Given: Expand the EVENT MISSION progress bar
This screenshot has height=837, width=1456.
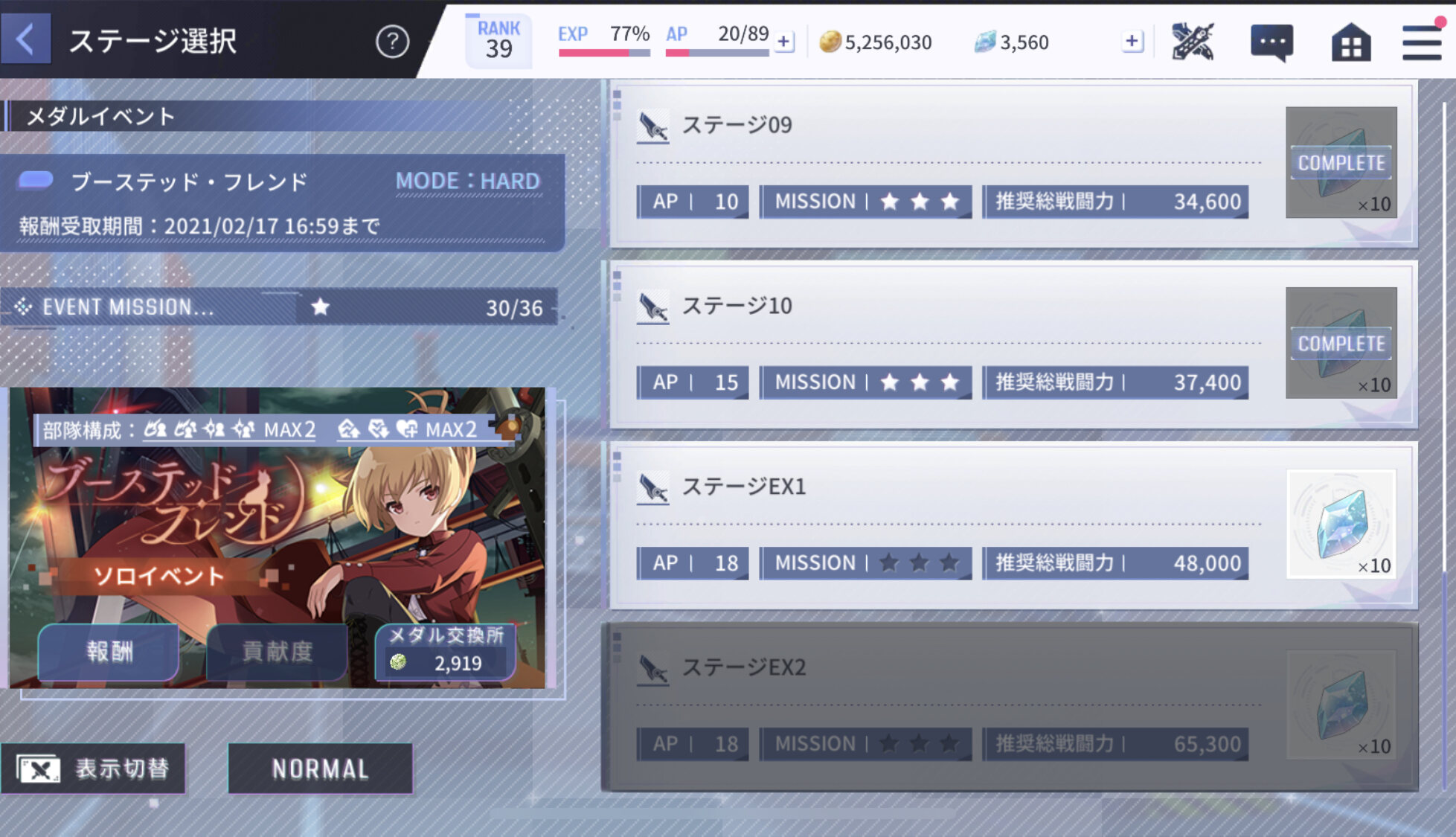Looking at the screenshot, I should 279,307.
